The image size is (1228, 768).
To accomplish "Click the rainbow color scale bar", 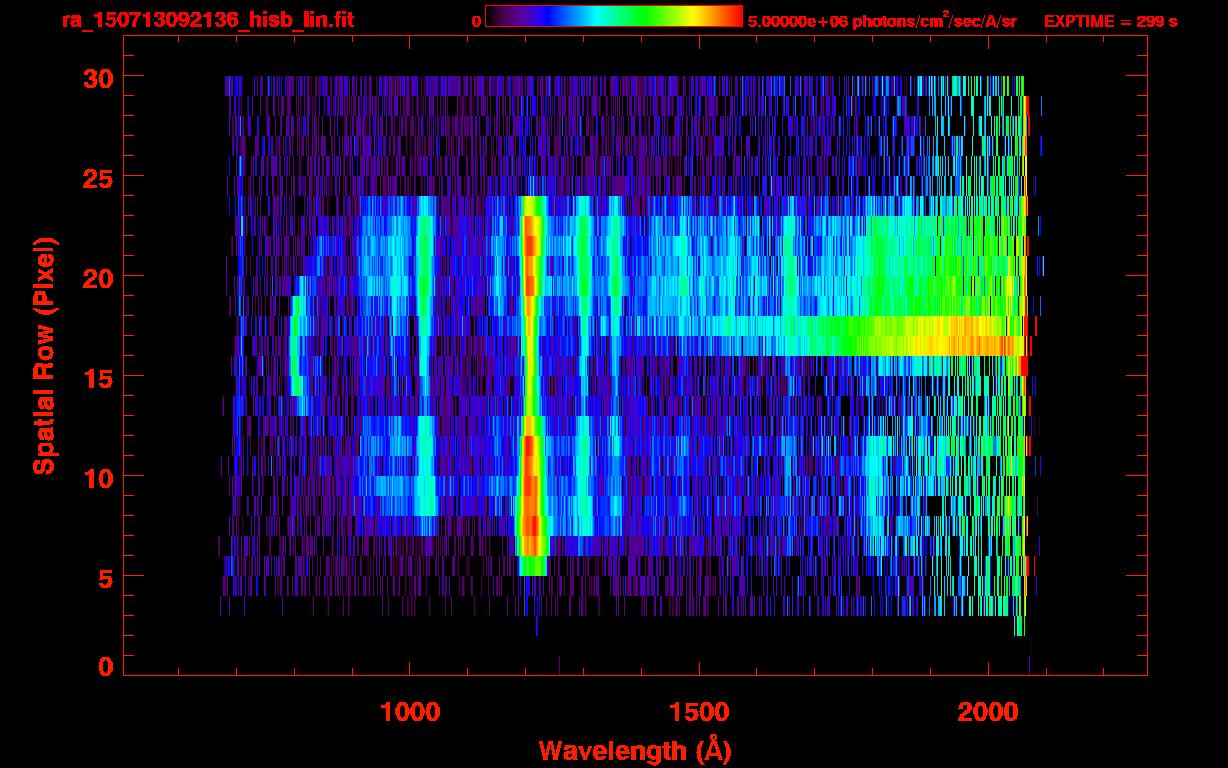I will (614, 16).
